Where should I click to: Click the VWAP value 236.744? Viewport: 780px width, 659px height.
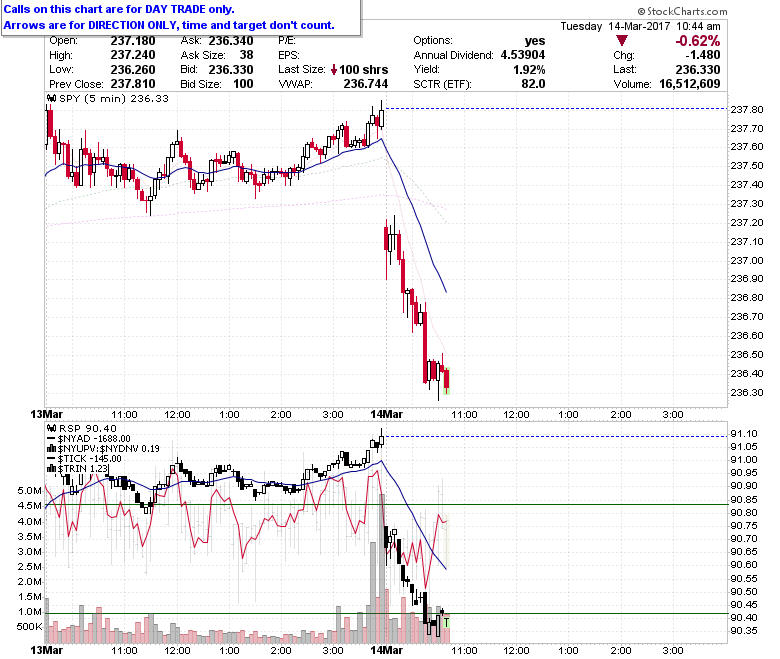click(366, 84)
